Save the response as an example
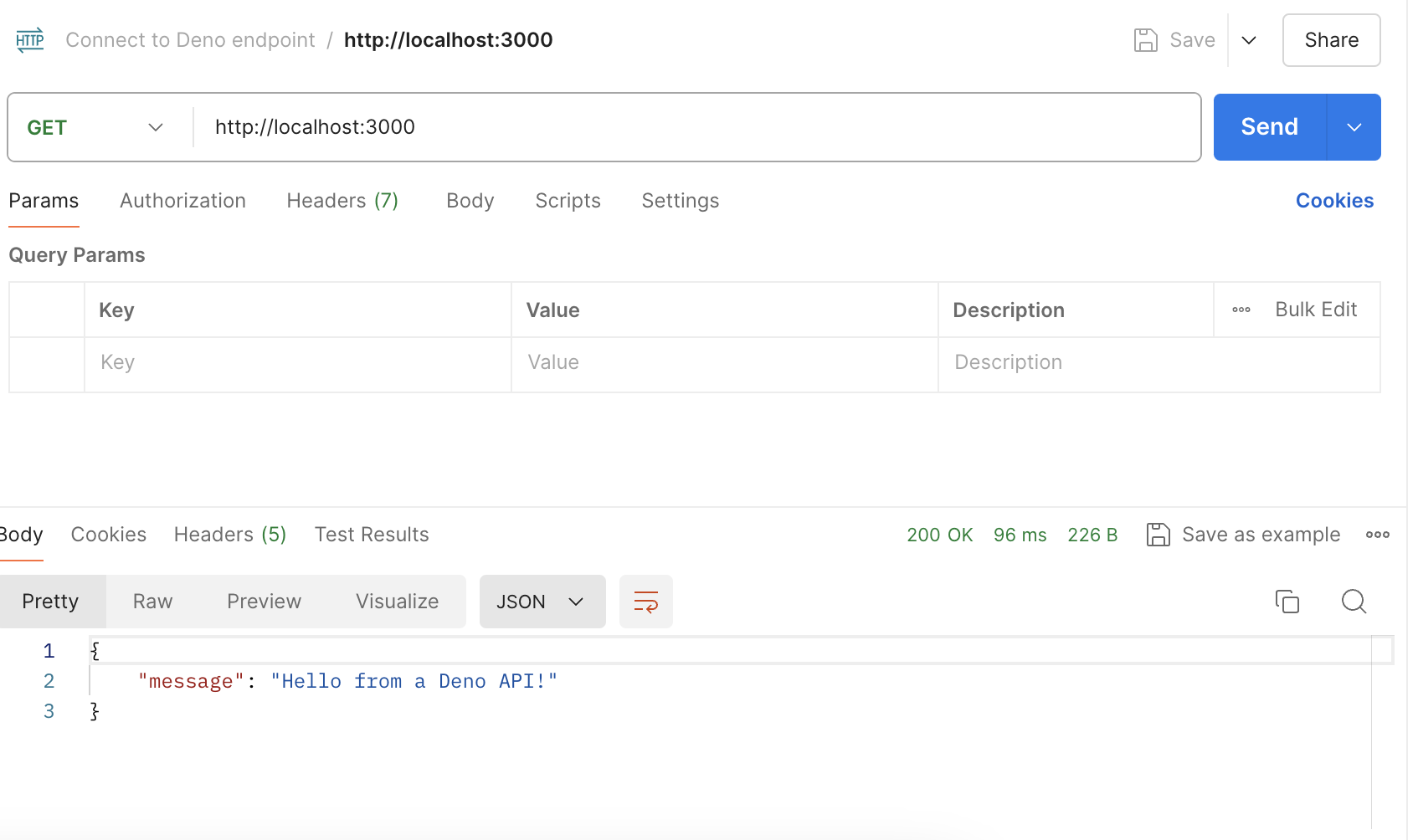Screen dimensions: 1418x840 point(1244,534)
